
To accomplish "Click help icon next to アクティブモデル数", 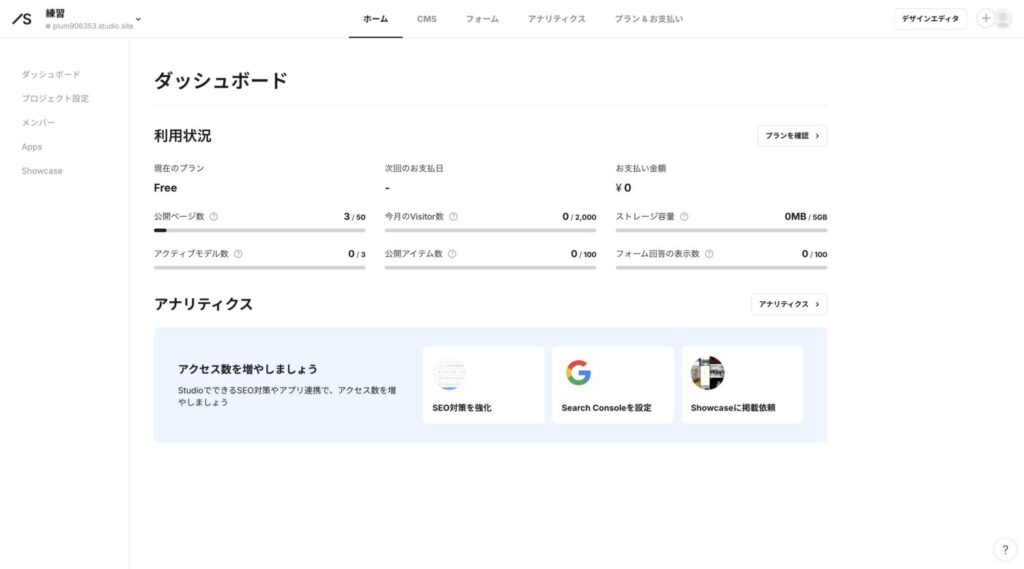I will click(x=238, y=254).
